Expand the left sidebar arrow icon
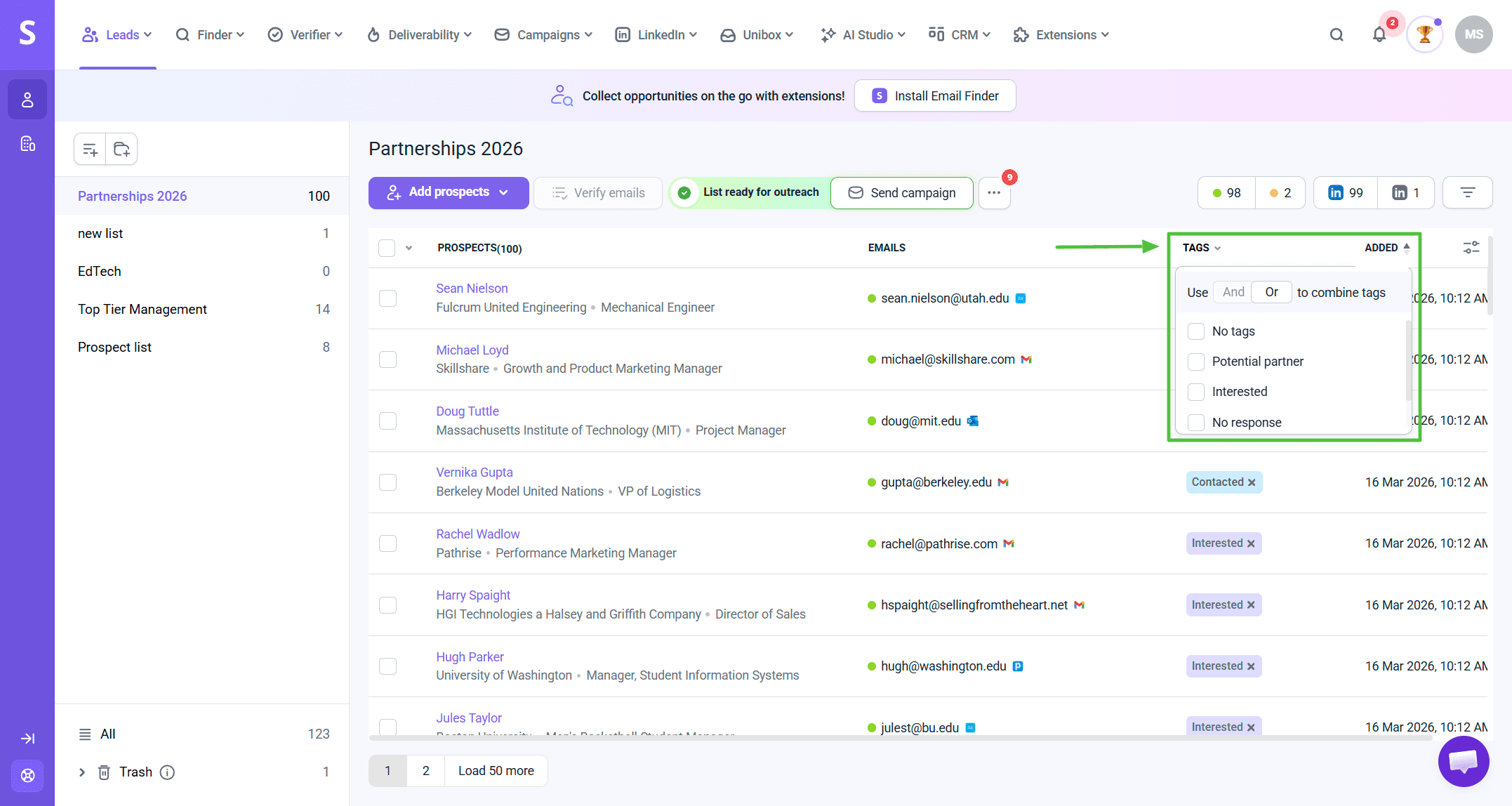Image resolution: width=1512 pixels, height=806 pixels. tap(27, 738)
